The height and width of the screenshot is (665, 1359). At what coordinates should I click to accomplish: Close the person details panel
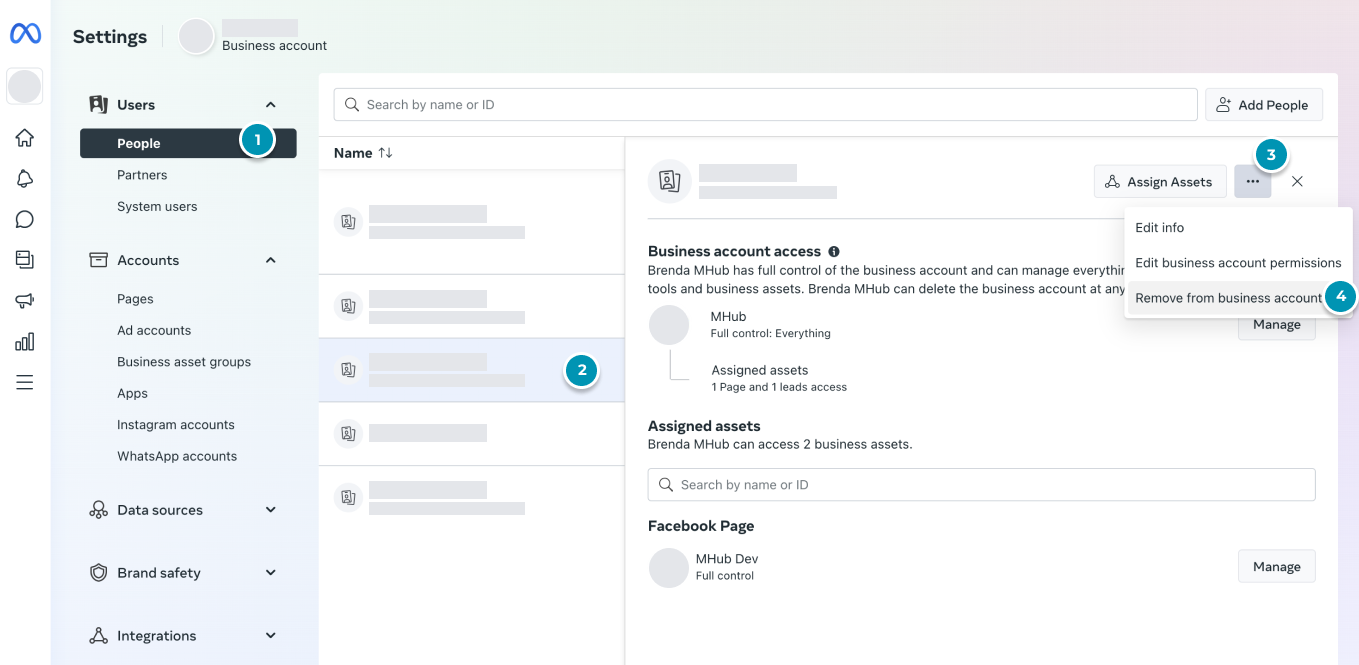pyautogui.click(x=1297, y=181)
